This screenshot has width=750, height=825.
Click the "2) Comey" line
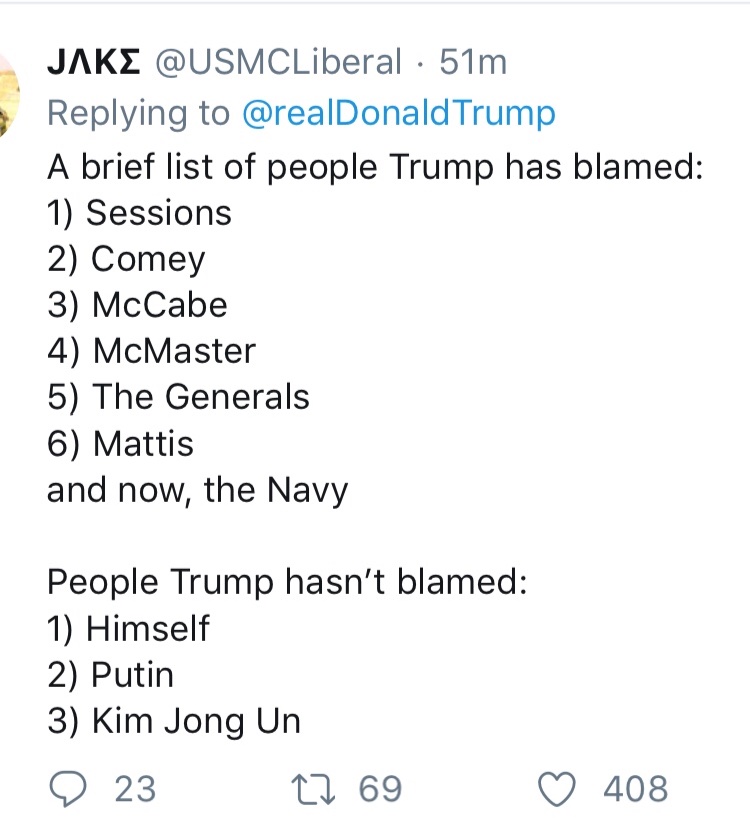click(126, 259)
